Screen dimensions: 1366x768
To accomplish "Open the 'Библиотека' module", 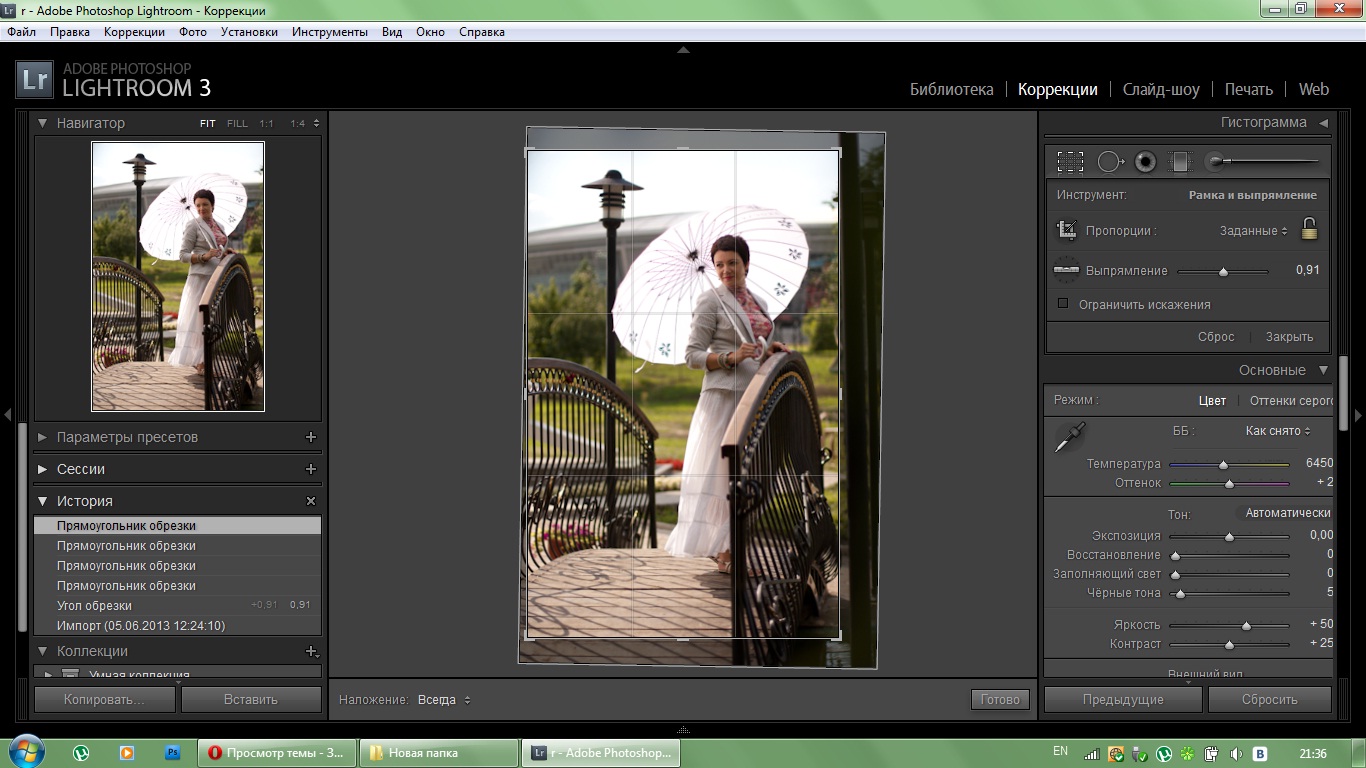I will (x=951, y=89).
